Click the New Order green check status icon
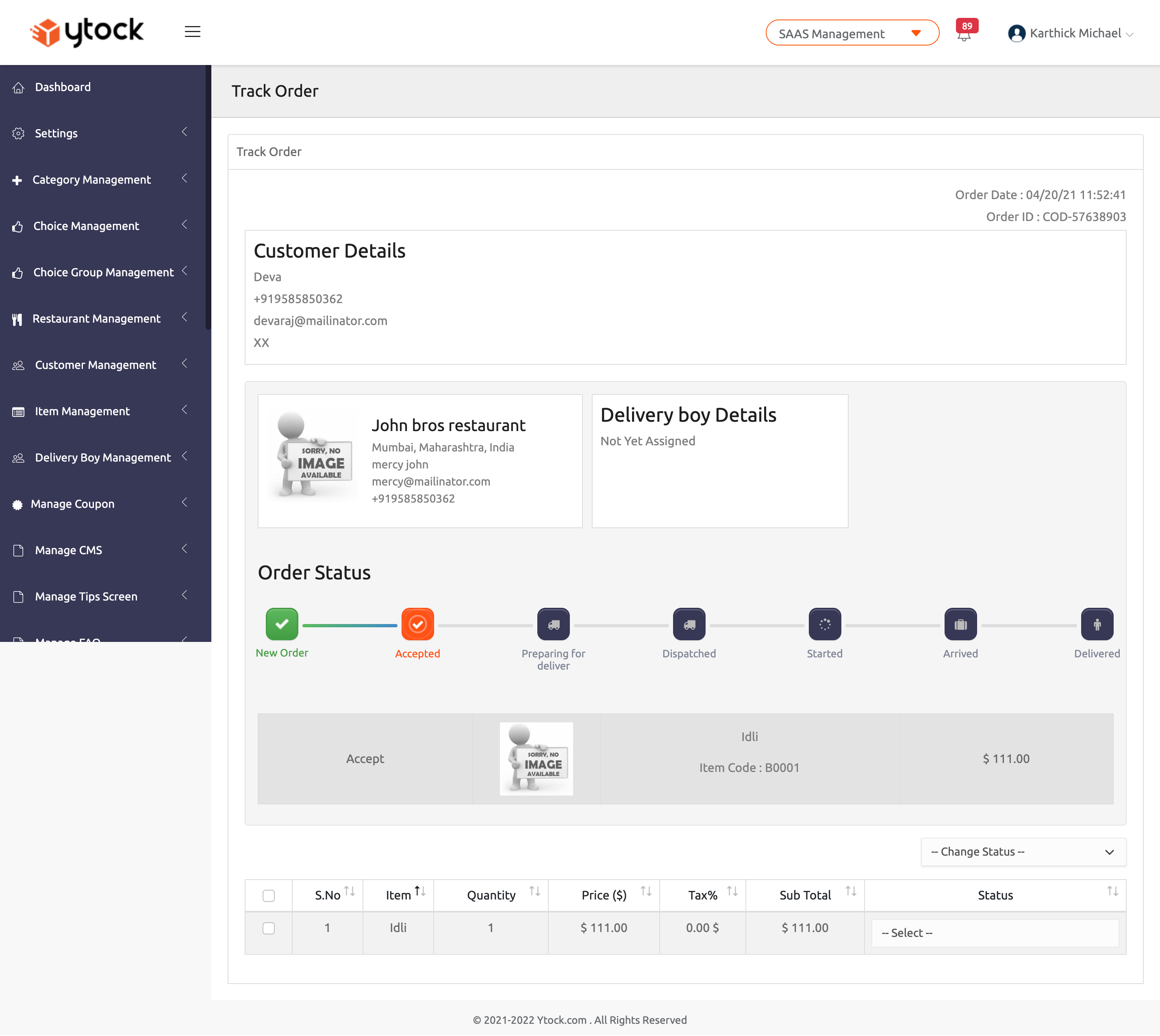Image resolution: width=1160 pixels, height=1036 pixels. pyautogui.click(x=282, y=624)
